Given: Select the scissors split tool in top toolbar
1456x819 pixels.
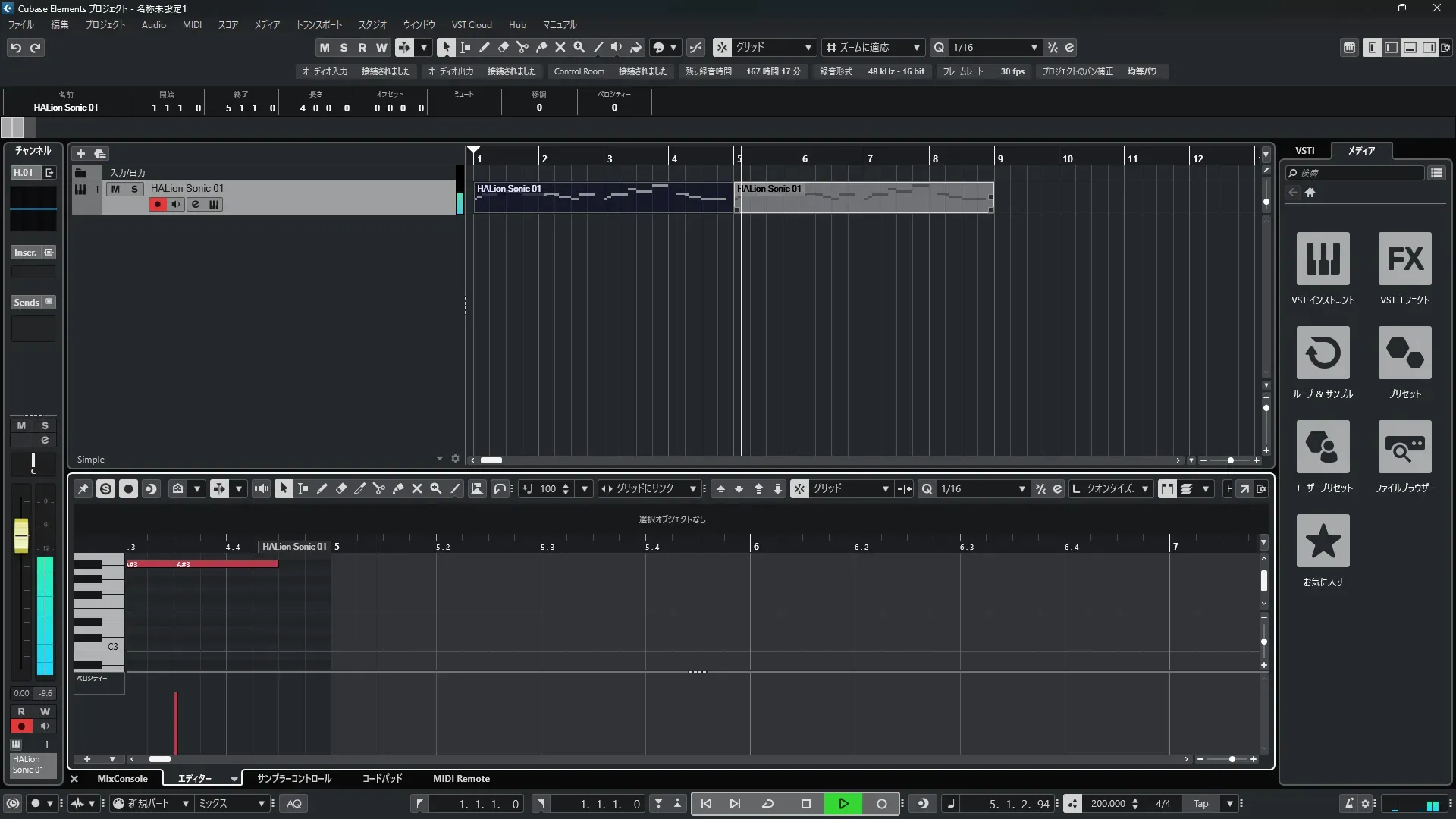Looking at the screenshot, I should 522,47.
